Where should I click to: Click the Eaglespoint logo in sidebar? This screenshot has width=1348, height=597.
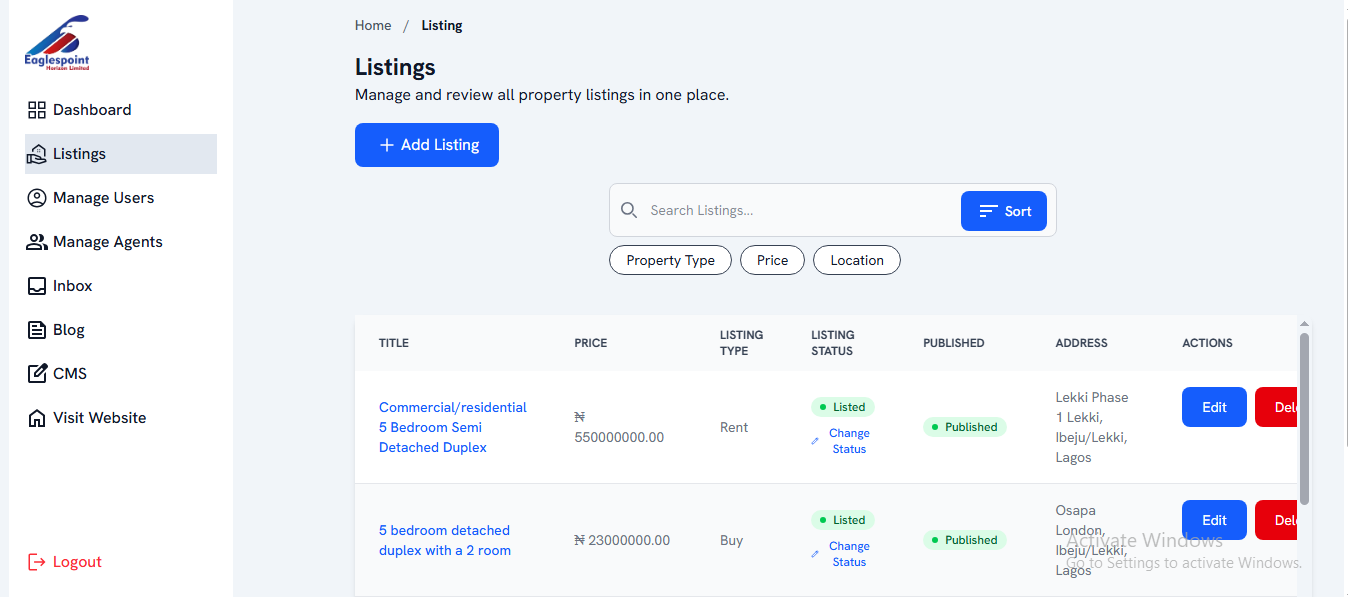pyautogui.click(x=57, y=43)
